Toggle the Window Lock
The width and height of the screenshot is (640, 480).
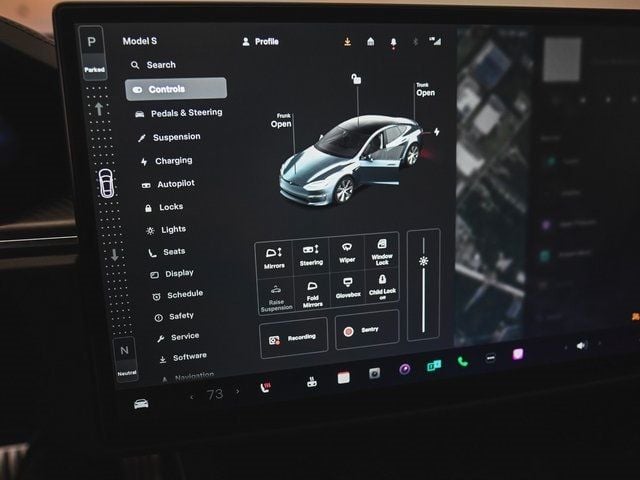point(382,250)
